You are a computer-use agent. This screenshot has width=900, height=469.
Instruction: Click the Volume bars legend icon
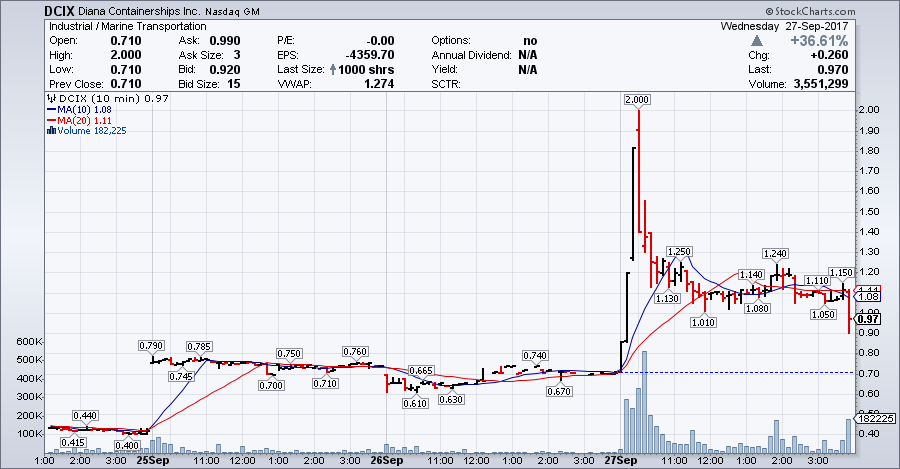click(51, 130)
